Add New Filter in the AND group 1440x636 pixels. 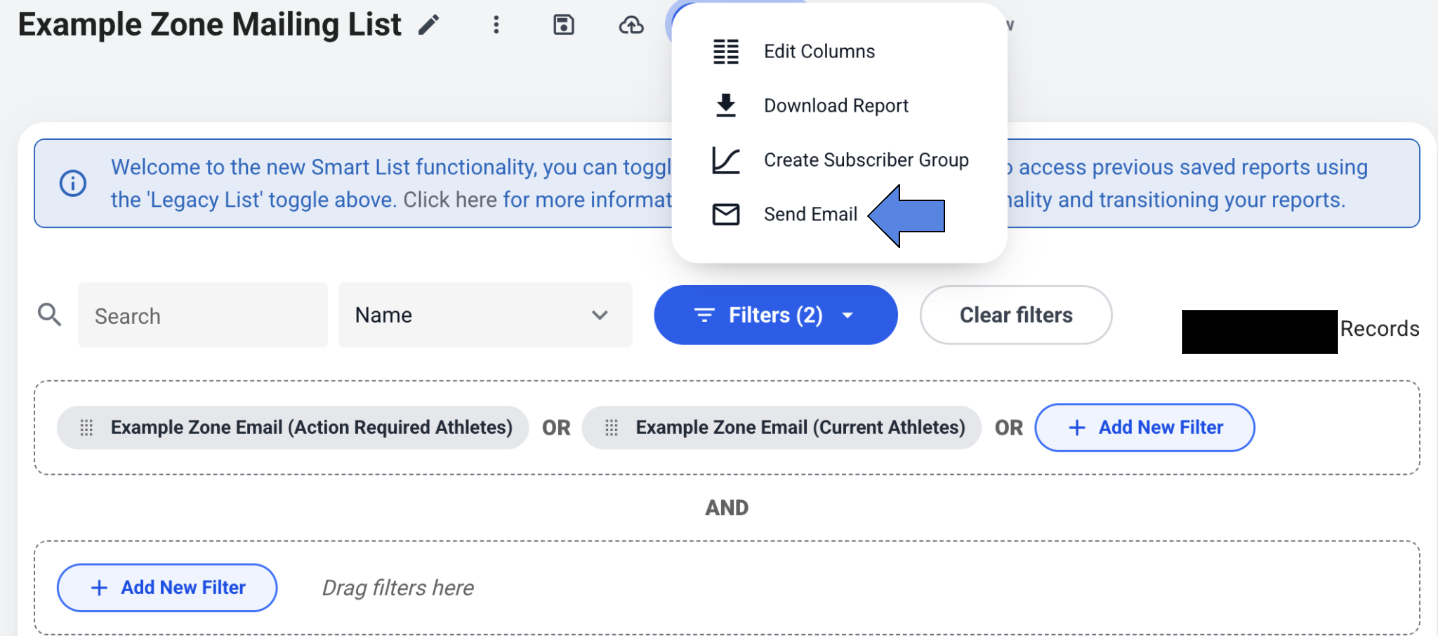coord(167,588)
